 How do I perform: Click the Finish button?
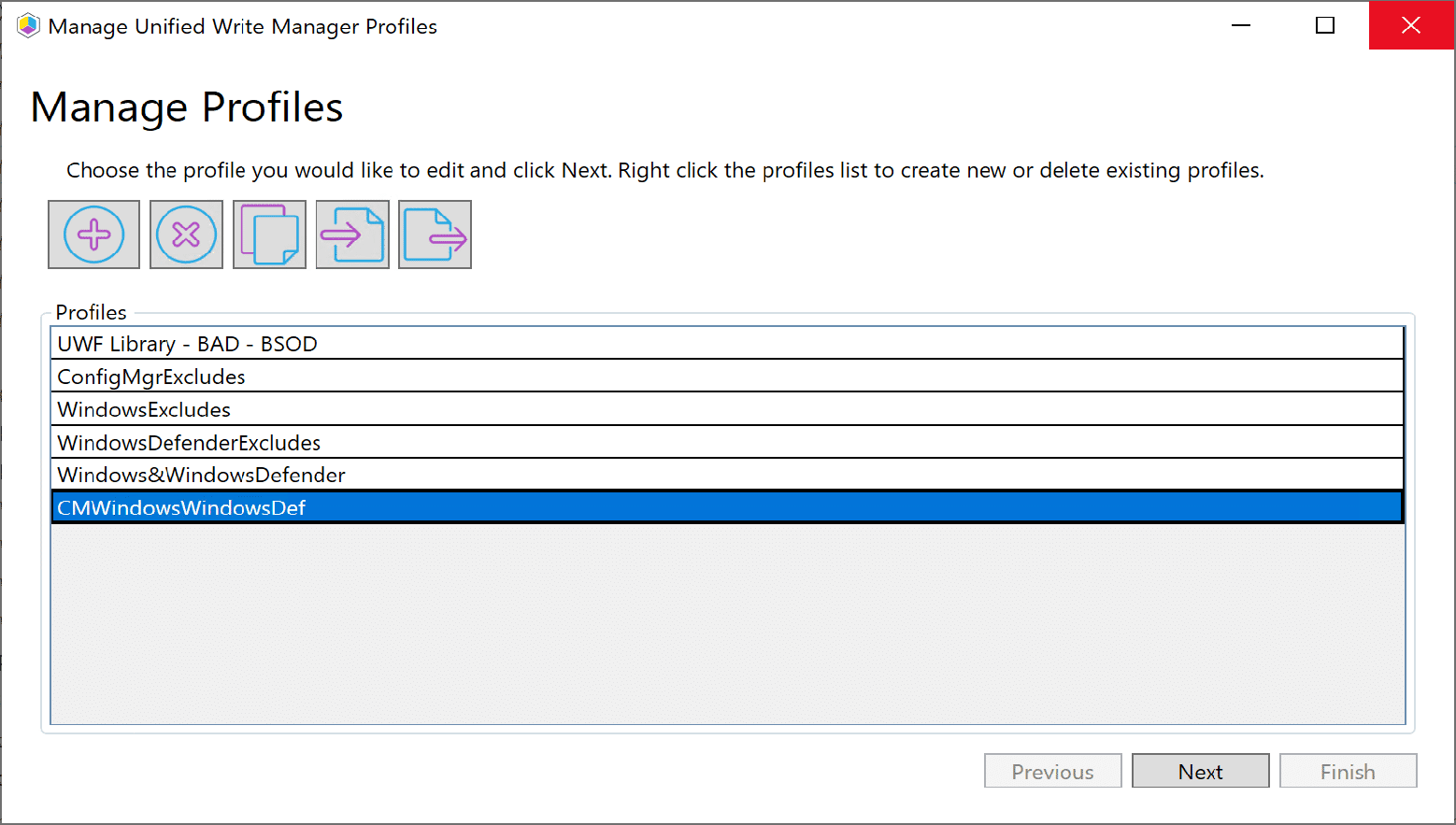pos(1348,771)
